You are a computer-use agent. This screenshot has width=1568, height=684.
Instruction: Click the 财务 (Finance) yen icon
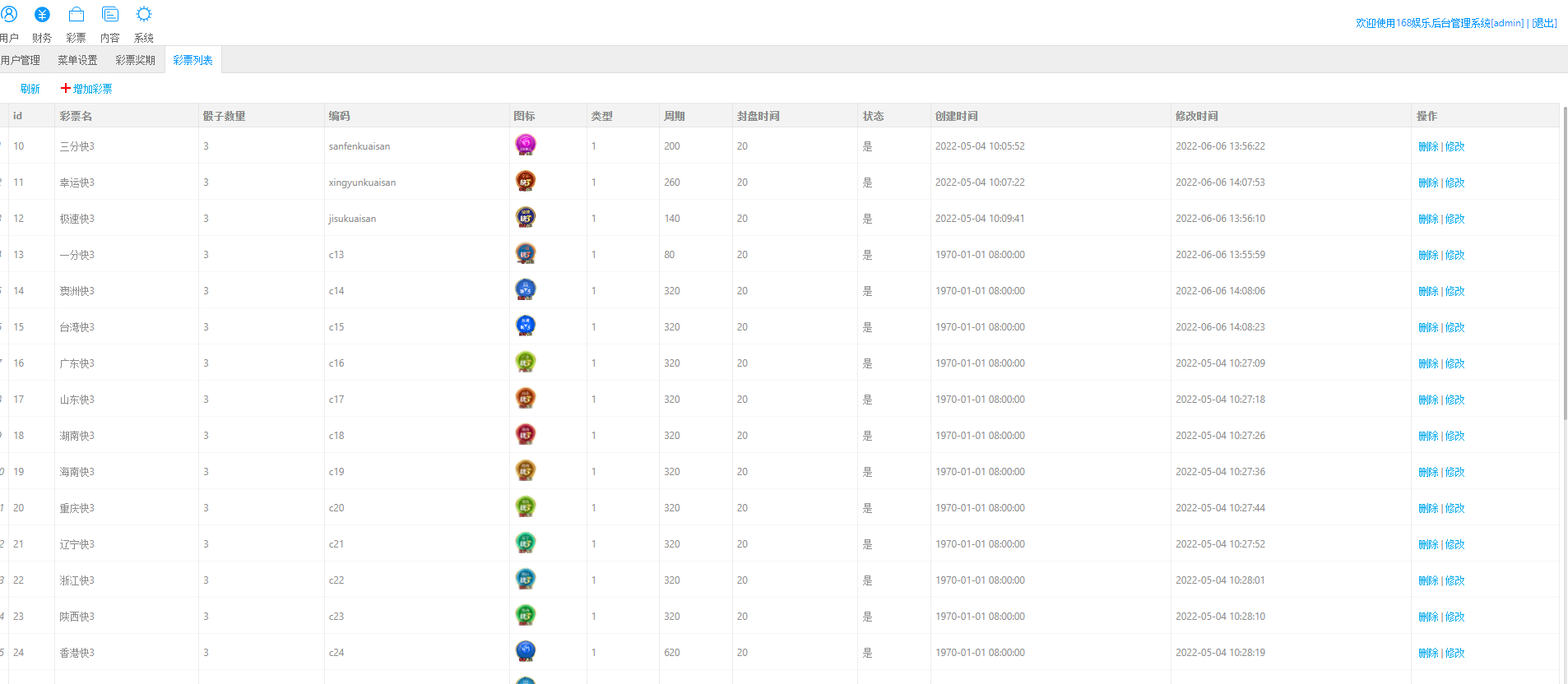coord(42,15)
